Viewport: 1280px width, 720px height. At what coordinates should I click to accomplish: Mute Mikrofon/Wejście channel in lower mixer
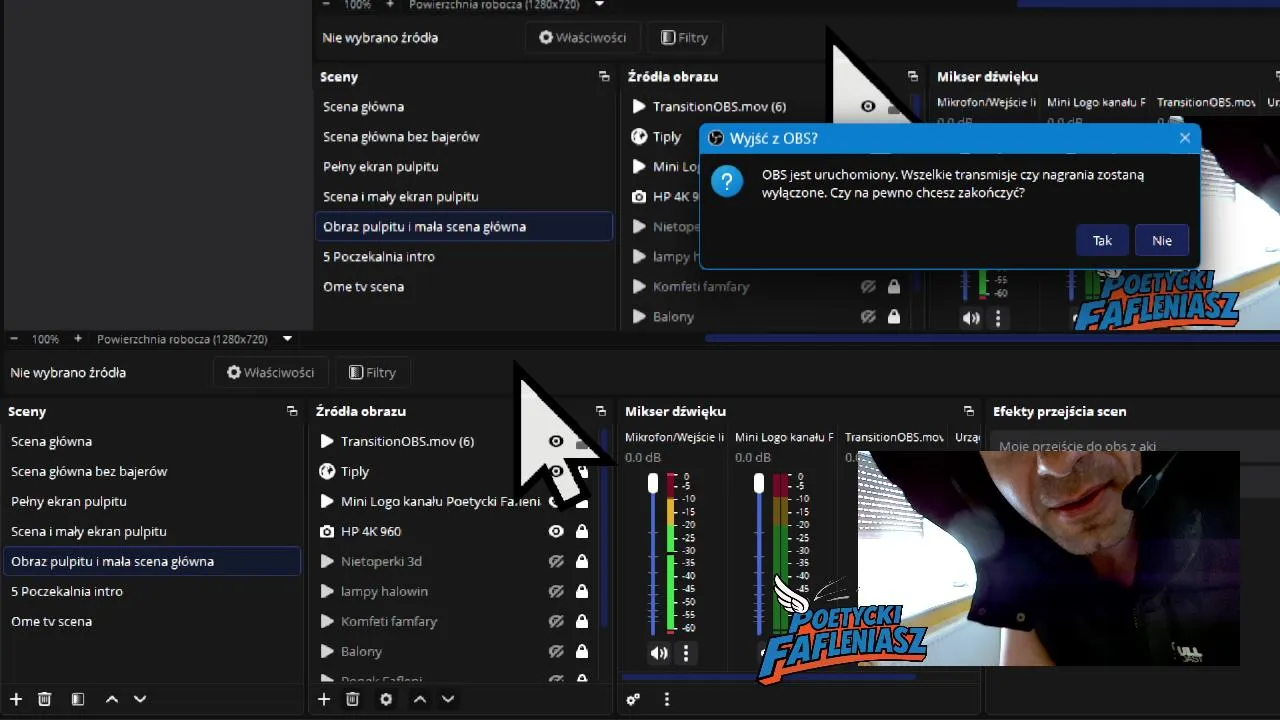pyautogui.click(x=659, y=653)
